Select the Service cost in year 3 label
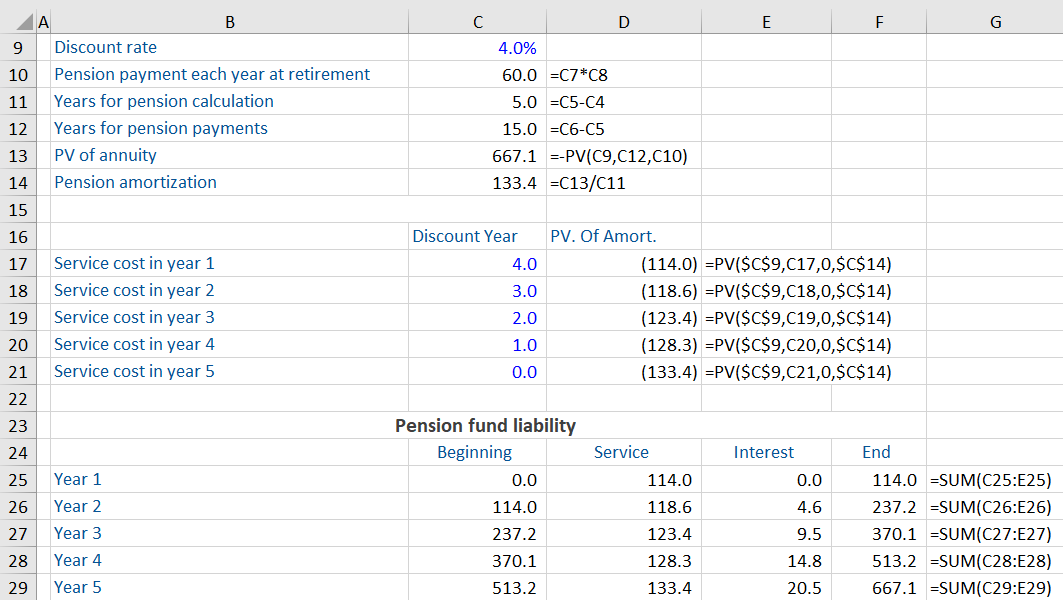 click(x=134, y=317)
